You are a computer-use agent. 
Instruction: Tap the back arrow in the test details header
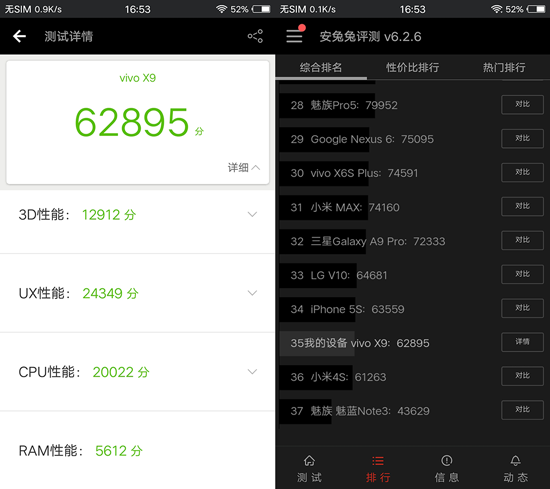tap(19, 36)
